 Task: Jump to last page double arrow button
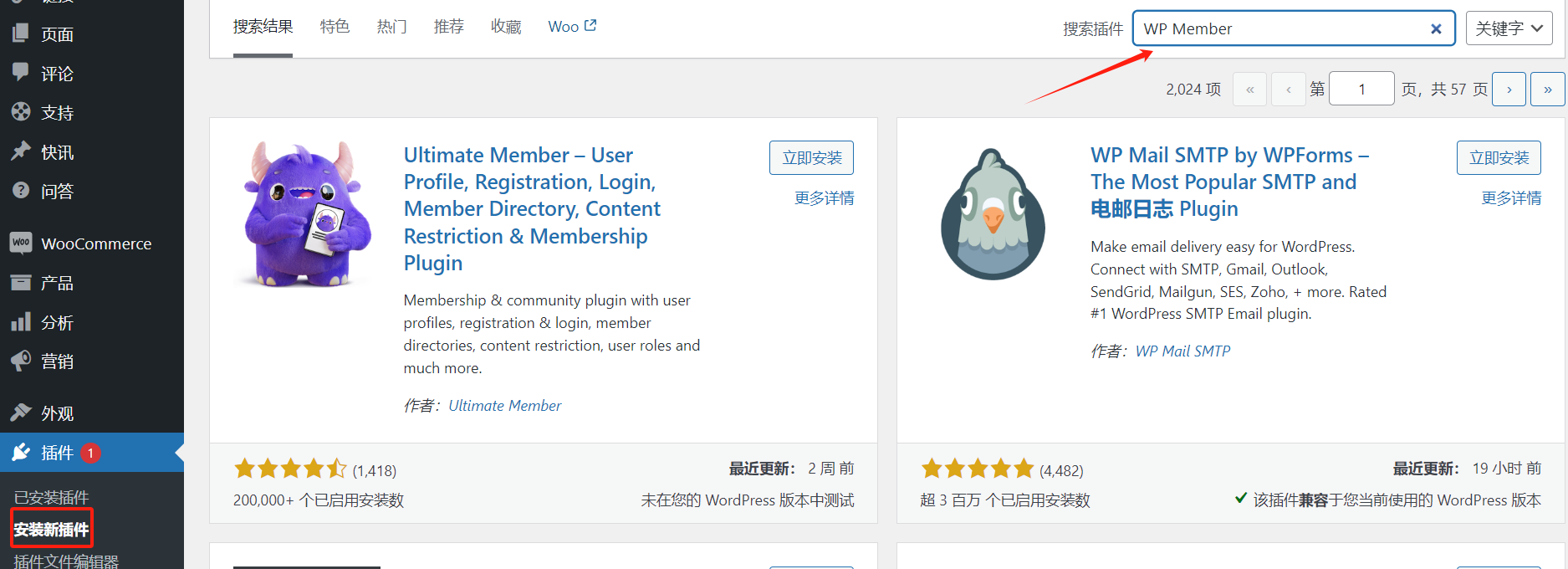pyautogui.click(x=1548, y=89)
